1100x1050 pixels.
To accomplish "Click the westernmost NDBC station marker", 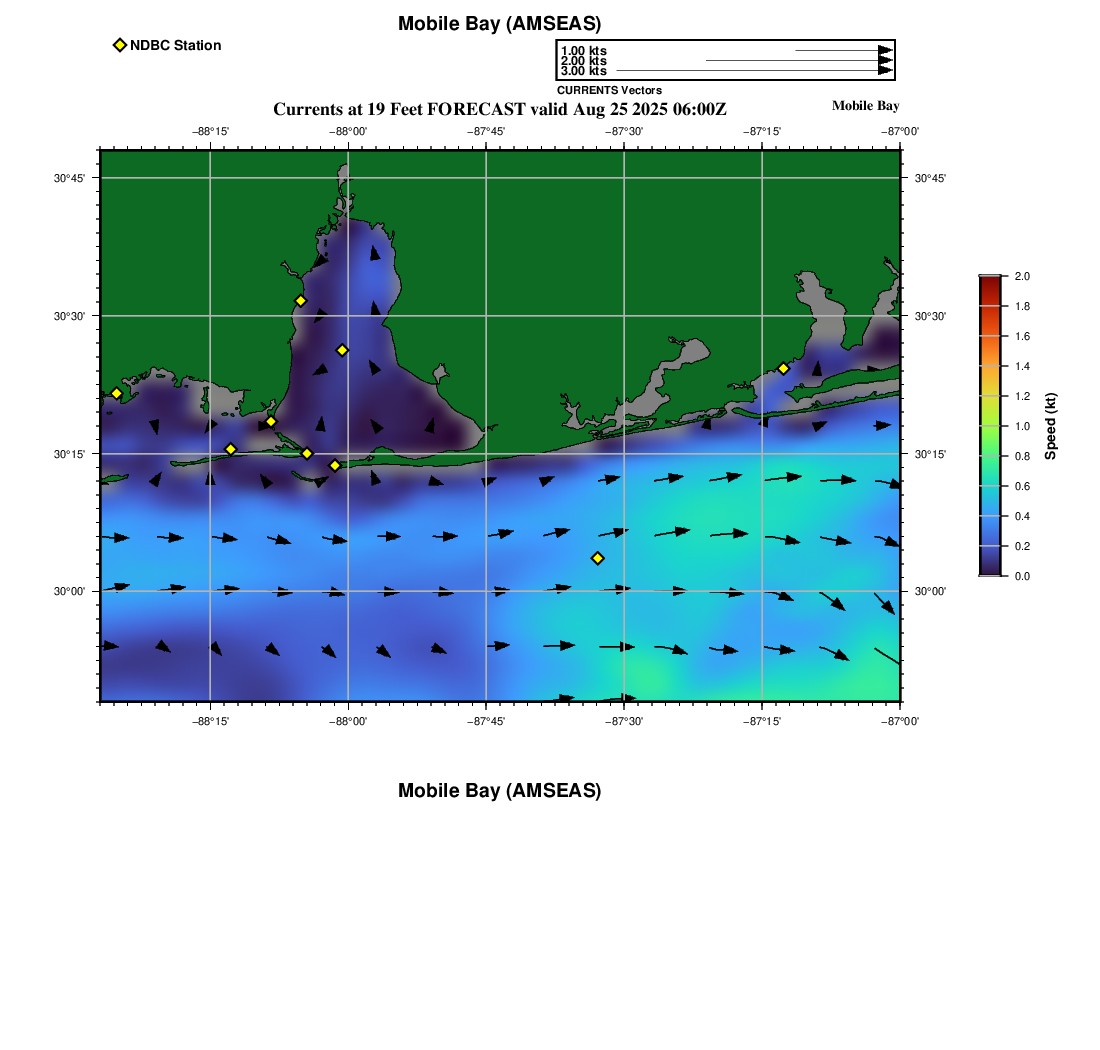I will (116, 393).
